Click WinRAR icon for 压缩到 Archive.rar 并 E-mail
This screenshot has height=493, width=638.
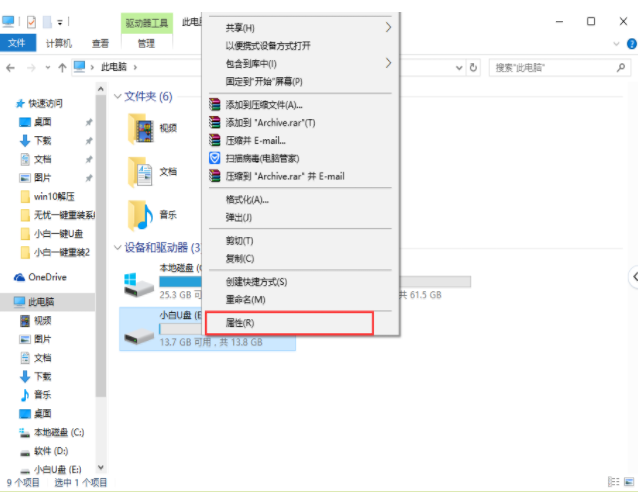(x=214, y=176)
